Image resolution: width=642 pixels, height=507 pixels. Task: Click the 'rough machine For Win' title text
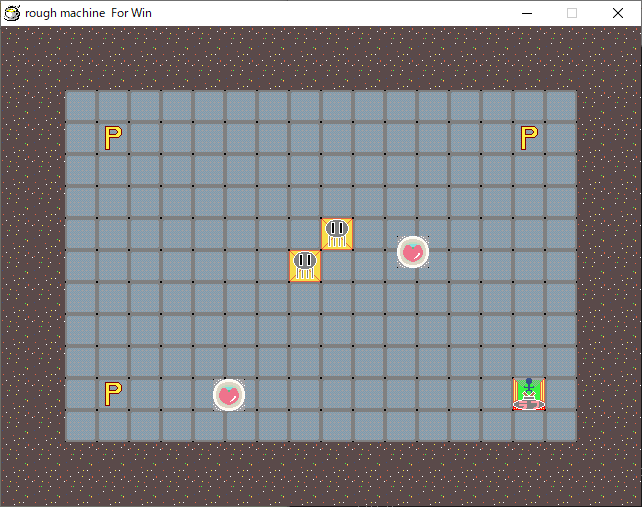pos(88,13)
